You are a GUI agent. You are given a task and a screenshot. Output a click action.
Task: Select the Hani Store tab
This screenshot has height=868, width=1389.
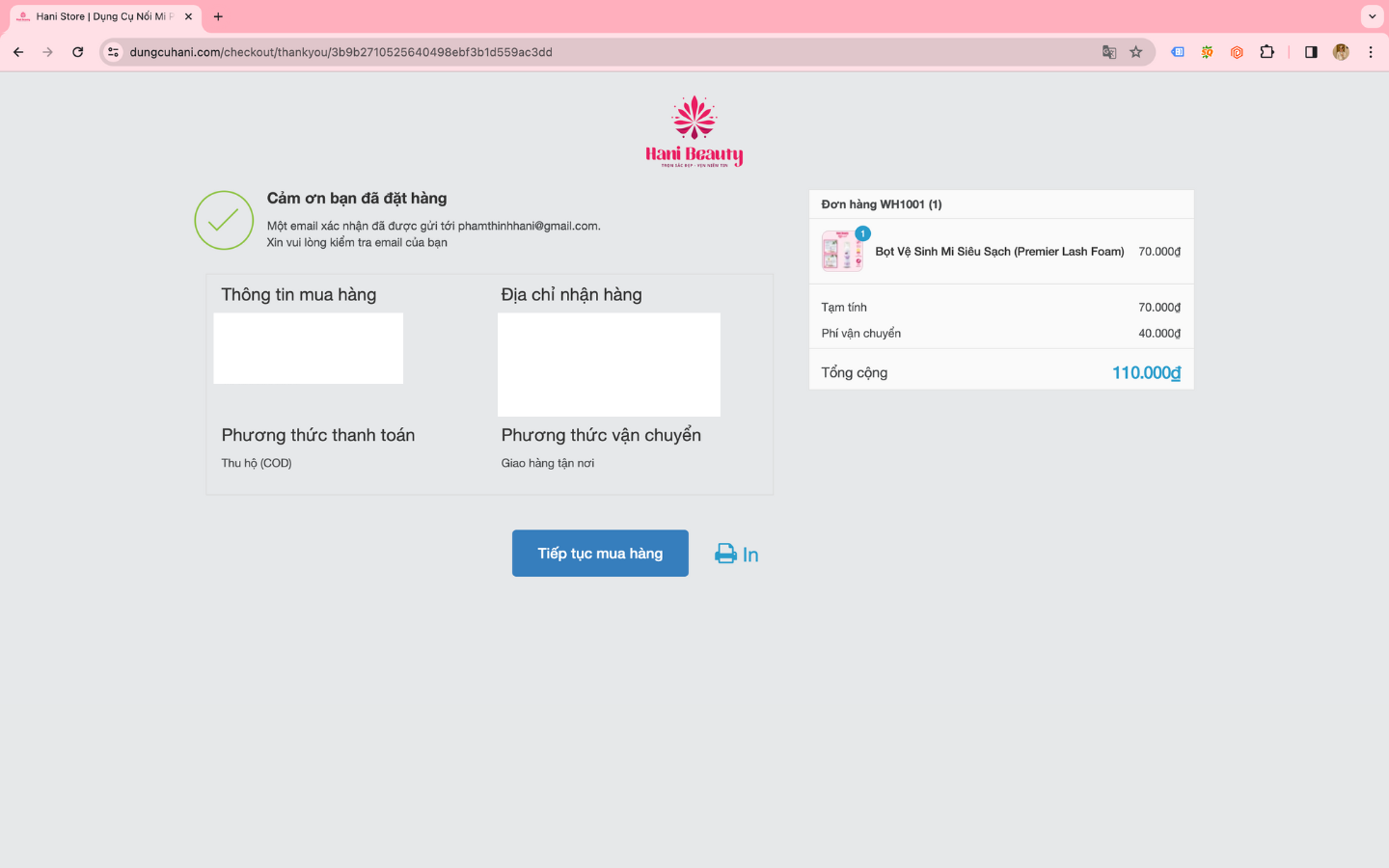(104, 16)
